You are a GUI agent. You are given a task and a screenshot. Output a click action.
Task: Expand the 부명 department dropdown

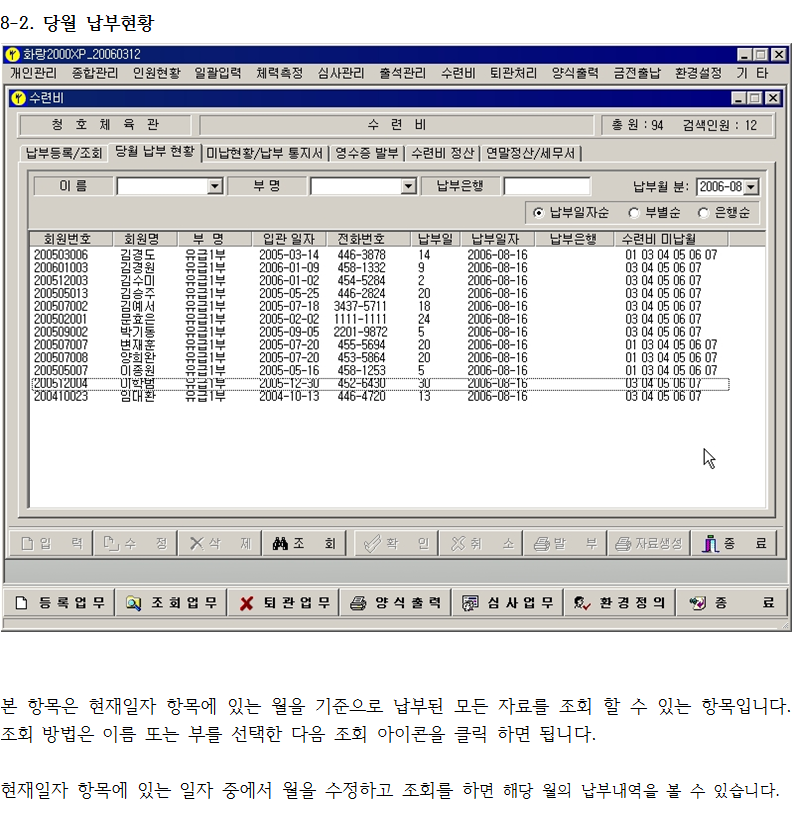[x=408, y=186]
